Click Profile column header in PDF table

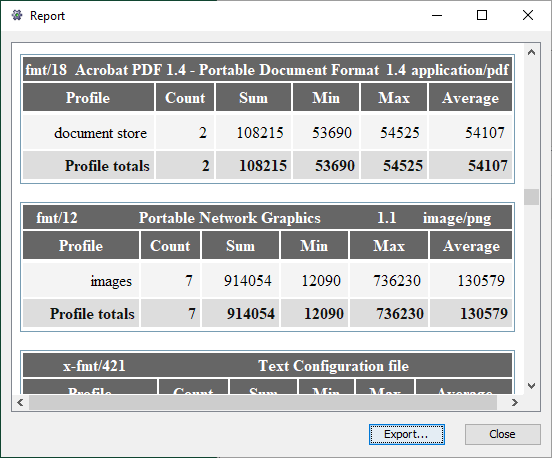(x=88, y=98)
